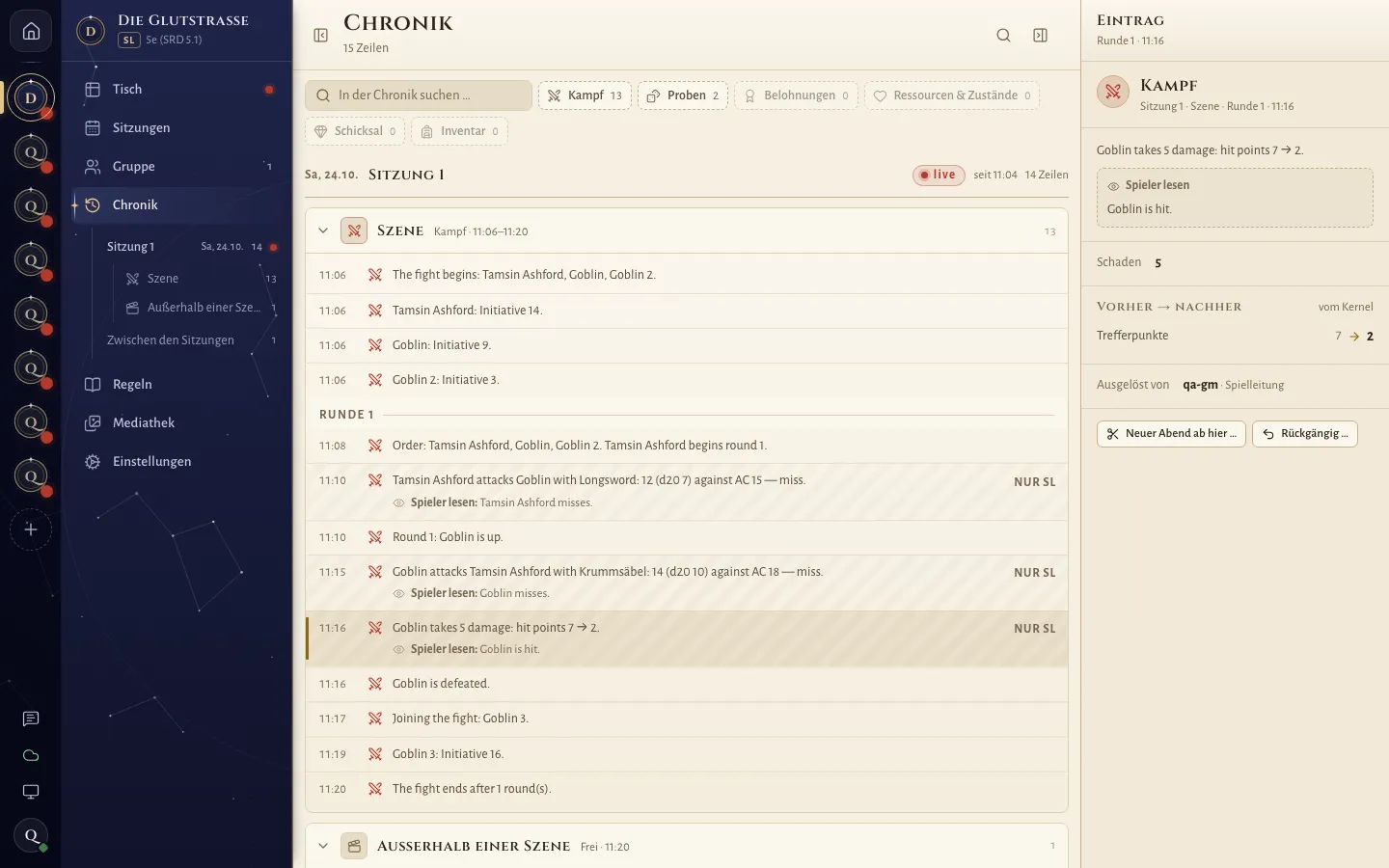This screenshot has width=1389, height=868.
Task: Toggle the right detail panel icon
Action: click(1040, 36)
